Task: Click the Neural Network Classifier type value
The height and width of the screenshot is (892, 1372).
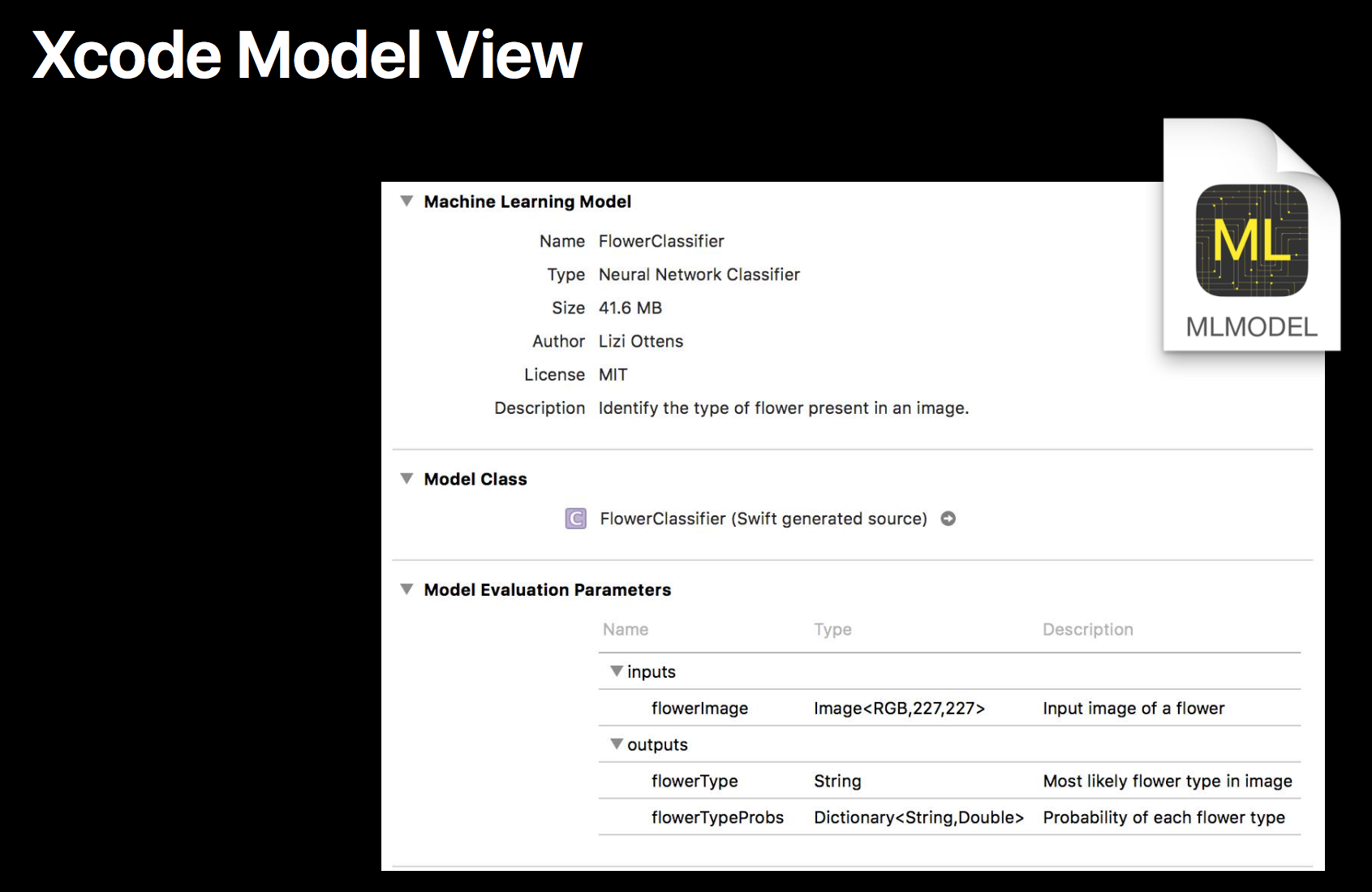Action: (x=699, y=274)
